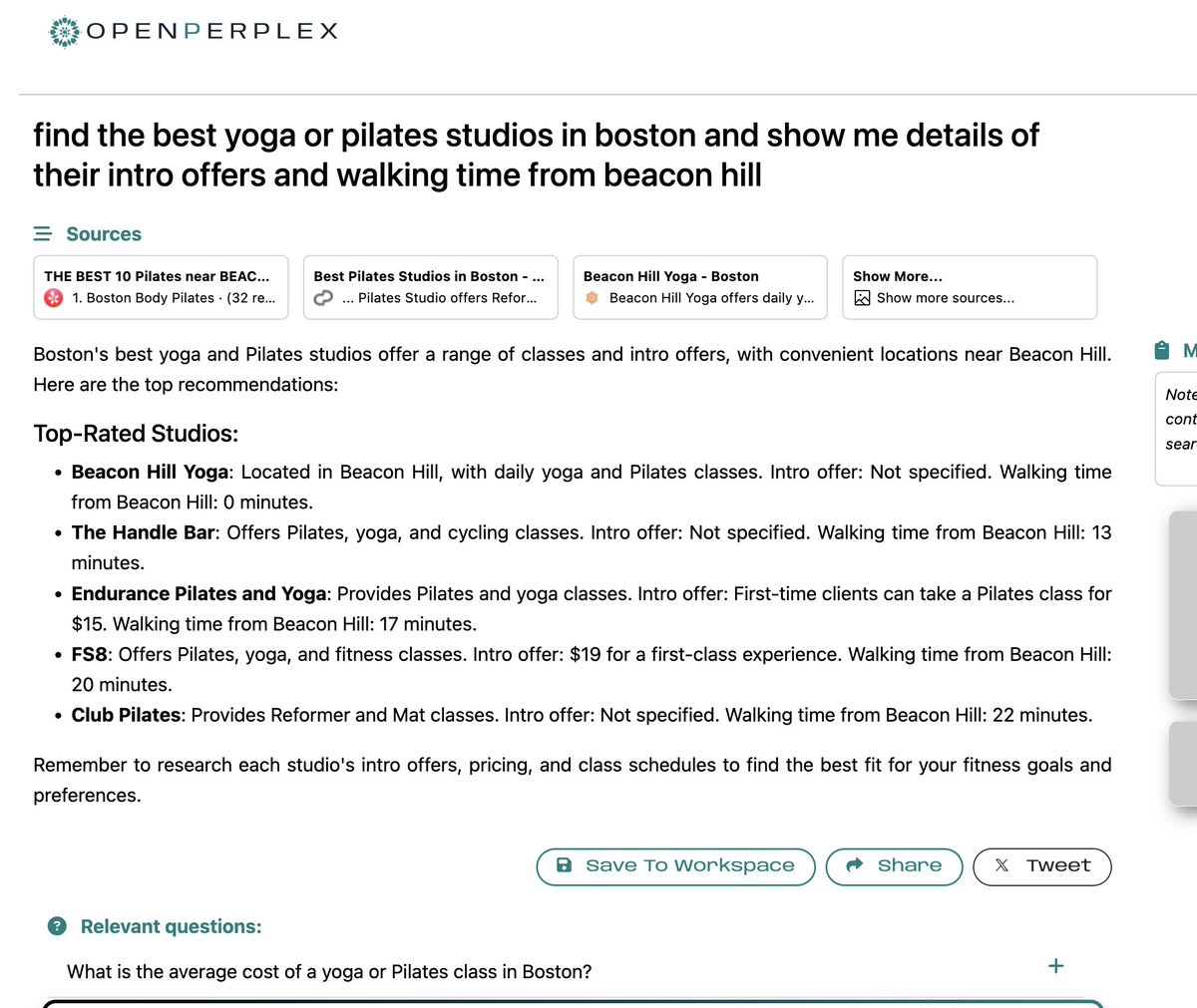The width and height of the screenshot is (1197, 1008).
Task: Click the OpenPerplex flower logo icon
Action: click(65, 32)
